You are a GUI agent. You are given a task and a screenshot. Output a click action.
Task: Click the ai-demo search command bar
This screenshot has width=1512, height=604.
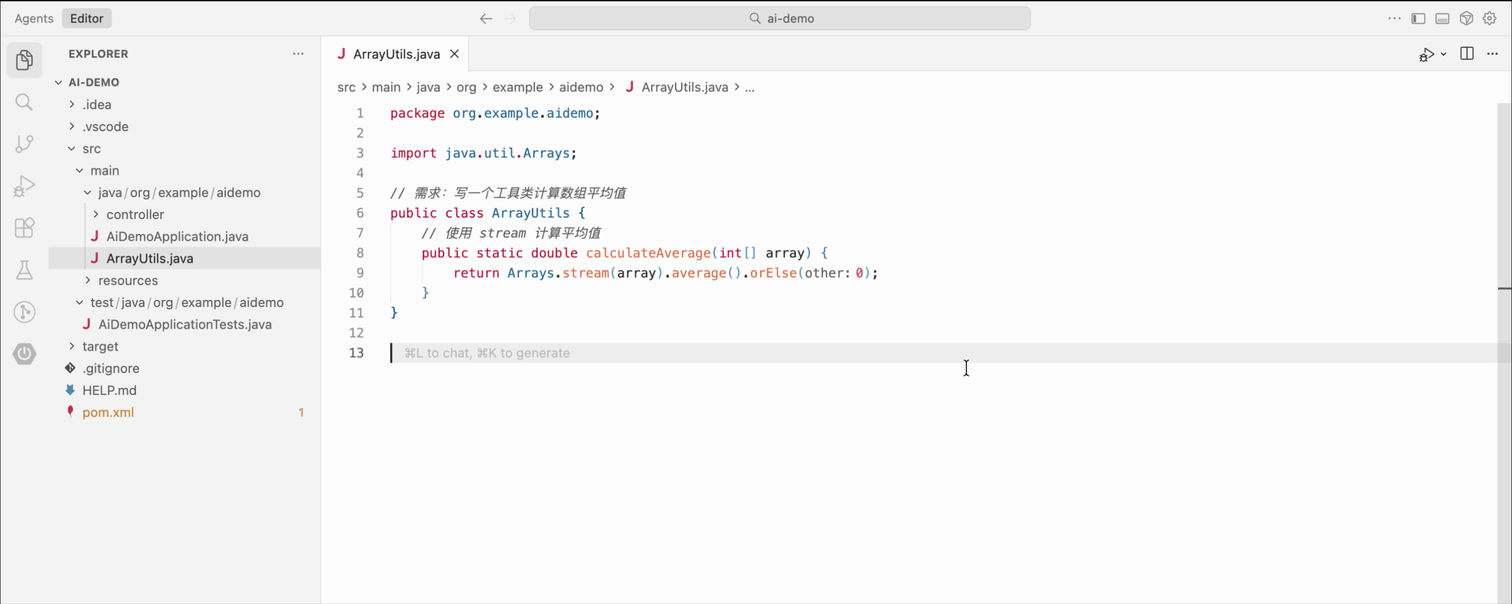coord(780,18)
